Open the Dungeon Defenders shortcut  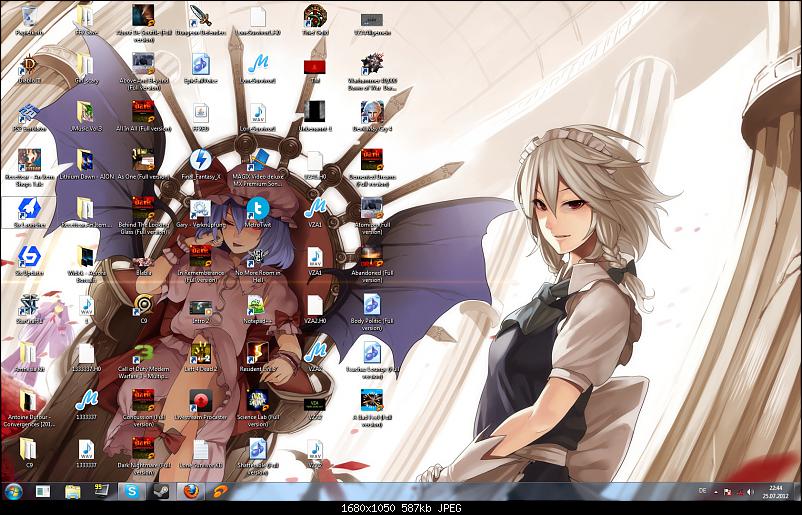200,17
